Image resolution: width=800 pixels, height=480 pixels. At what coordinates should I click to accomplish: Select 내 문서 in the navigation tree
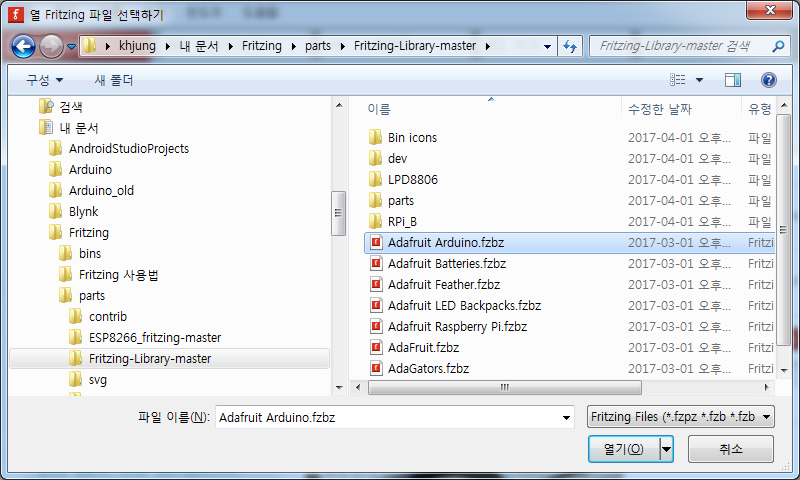tap(79, 128)
